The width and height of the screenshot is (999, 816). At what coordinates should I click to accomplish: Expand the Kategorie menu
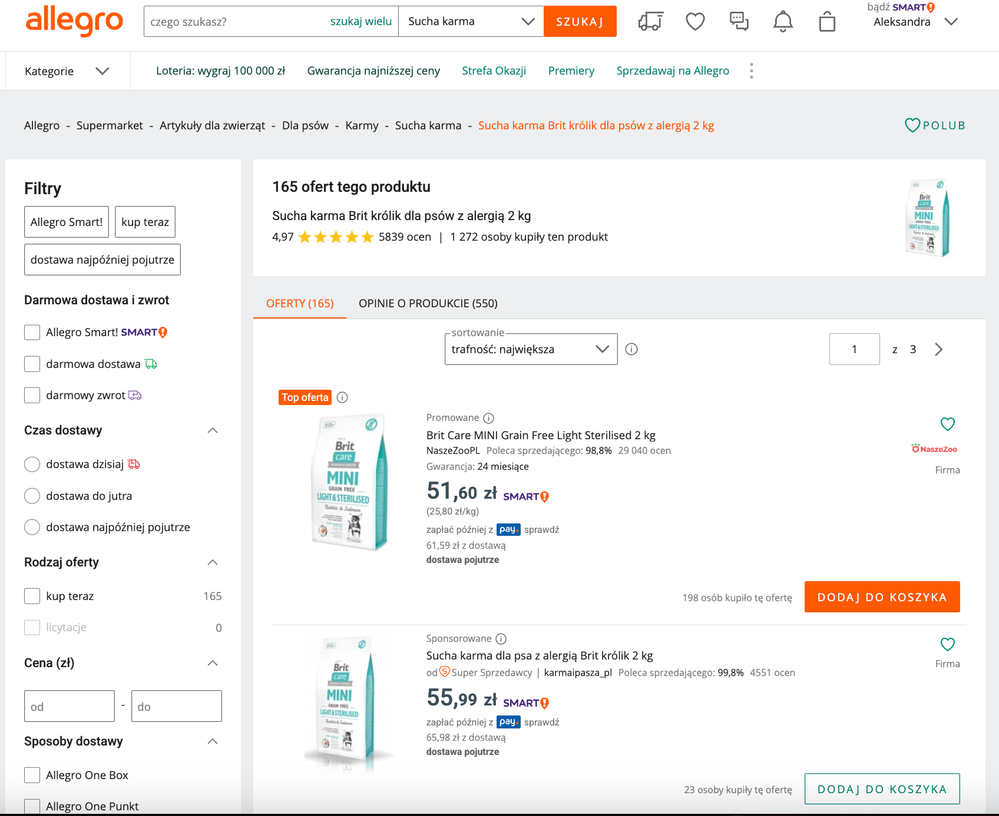click(x=67, y=71)
